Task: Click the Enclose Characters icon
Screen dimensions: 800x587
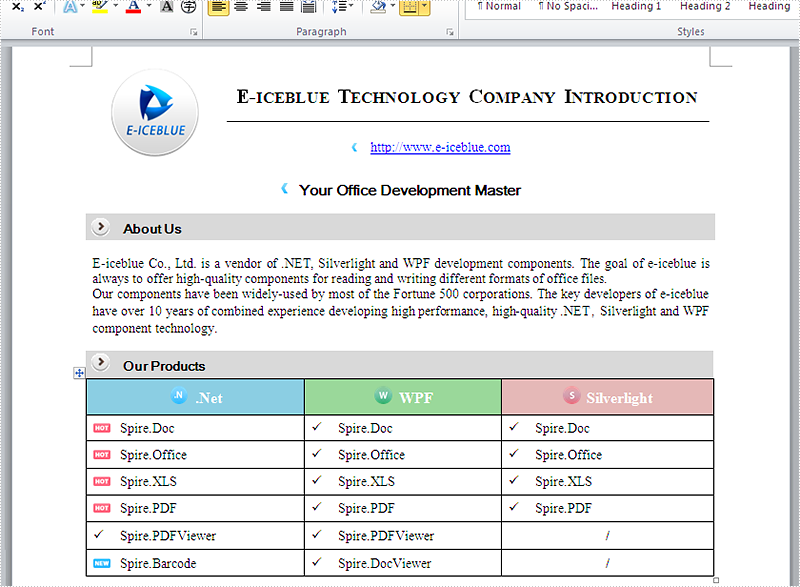Action: [x=189, y=7]
